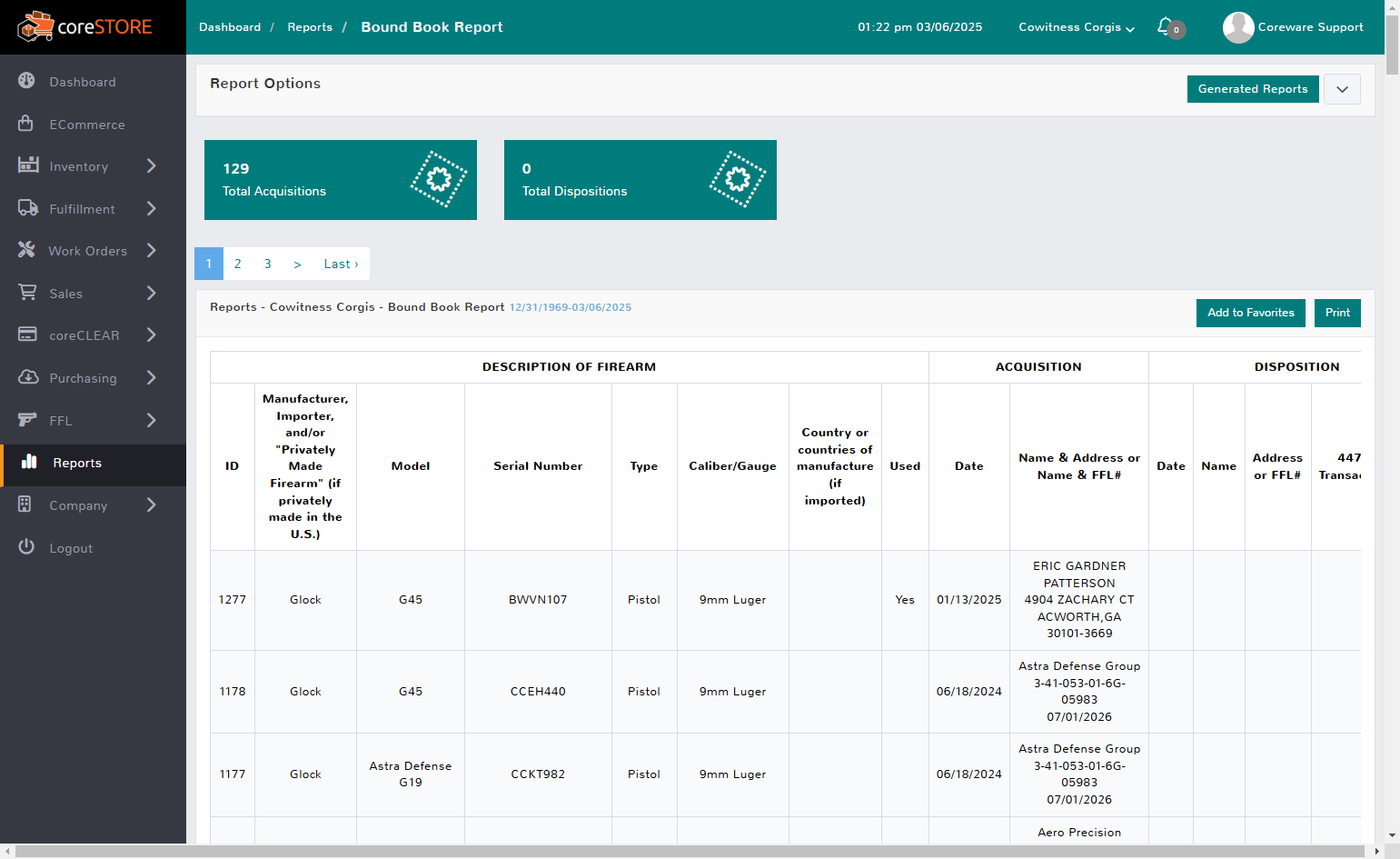
Task: Expand the FFL submenu chevron
Action: tap(152, 420)
